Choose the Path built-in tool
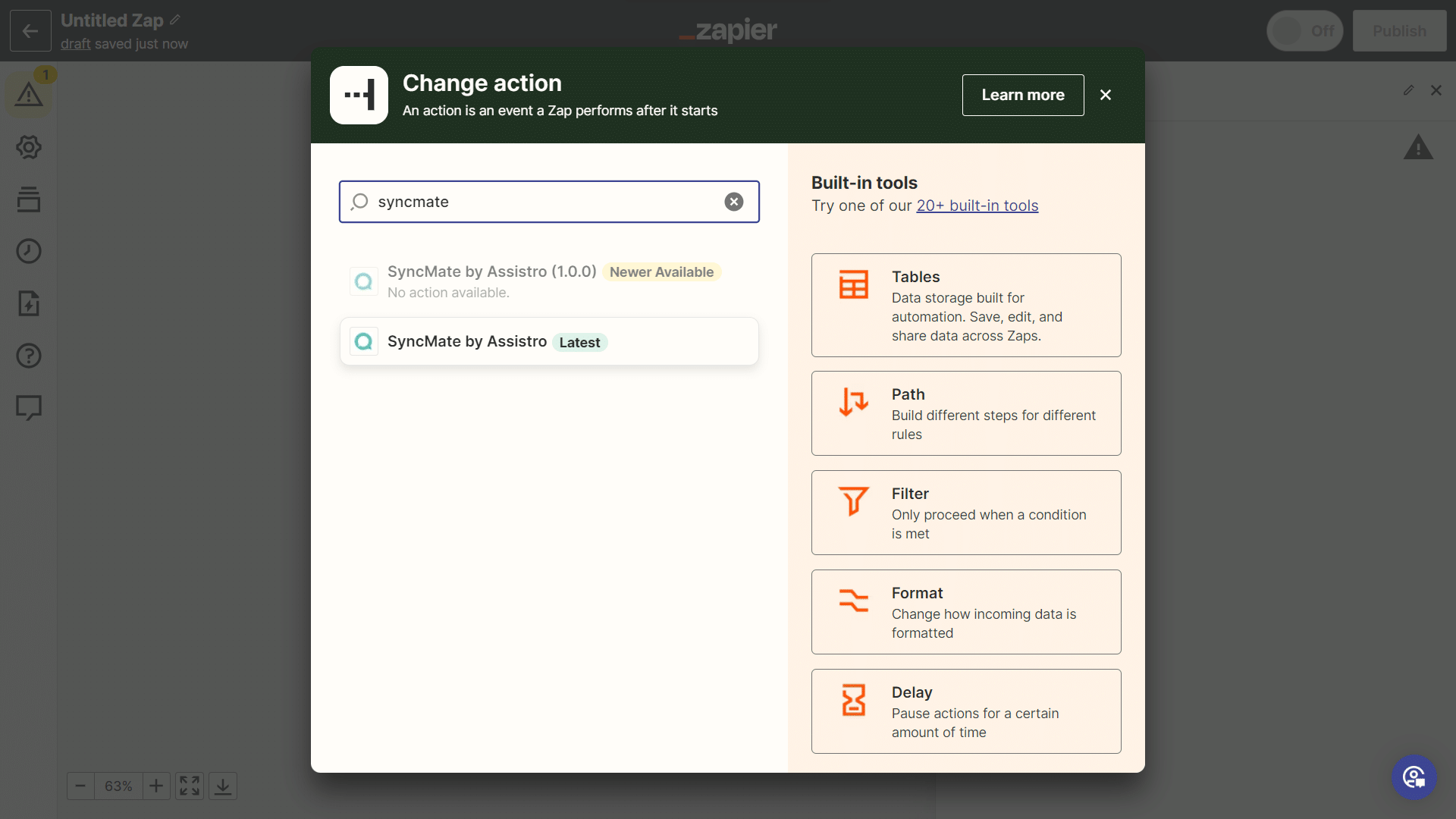 point(965,413)
